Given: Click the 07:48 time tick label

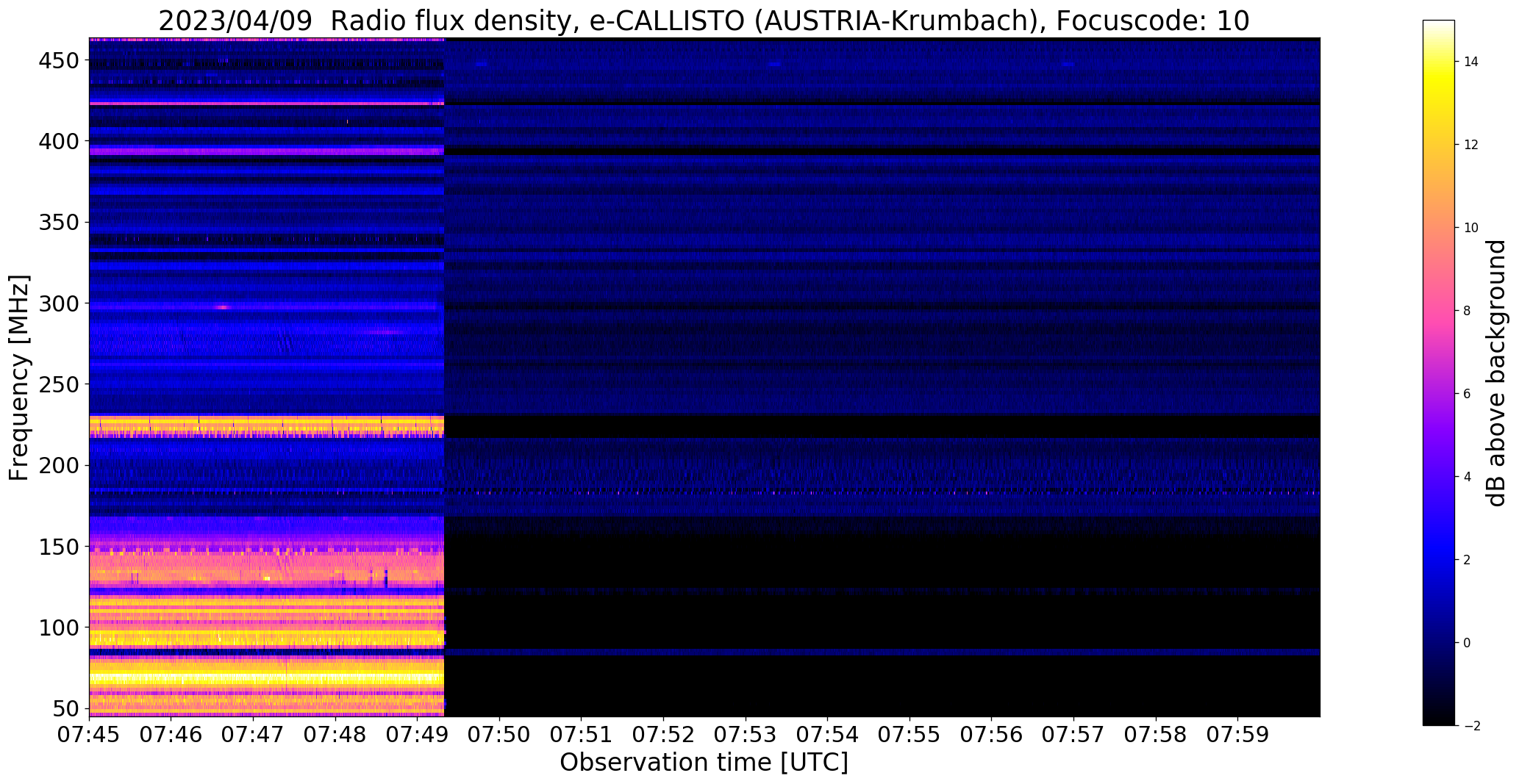Looking at the screenshot, I should pos(335,735).
